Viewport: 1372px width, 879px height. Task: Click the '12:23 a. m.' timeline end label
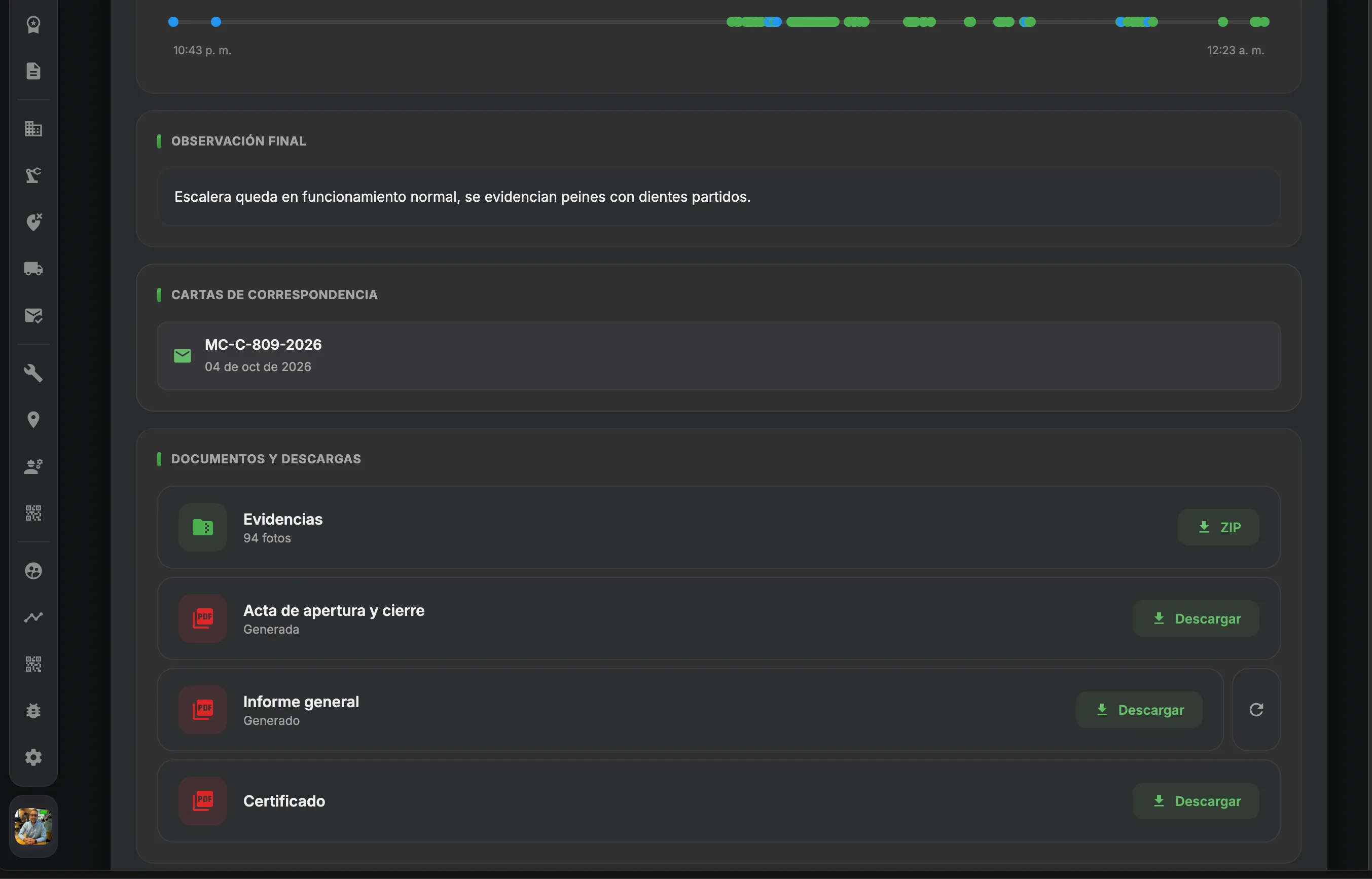1236,50
